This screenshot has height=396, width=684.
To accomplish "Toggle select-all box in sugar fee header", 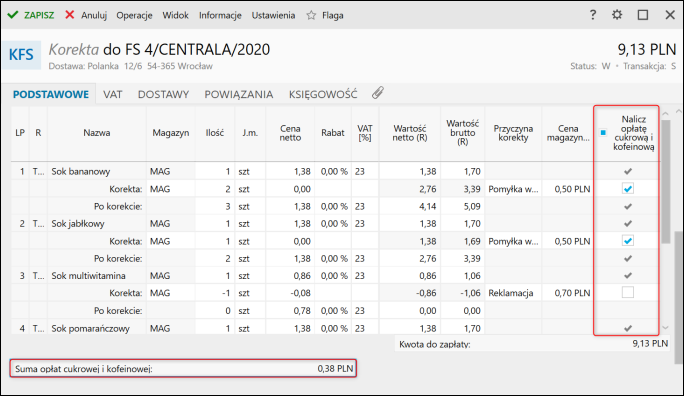I will 603,133.
